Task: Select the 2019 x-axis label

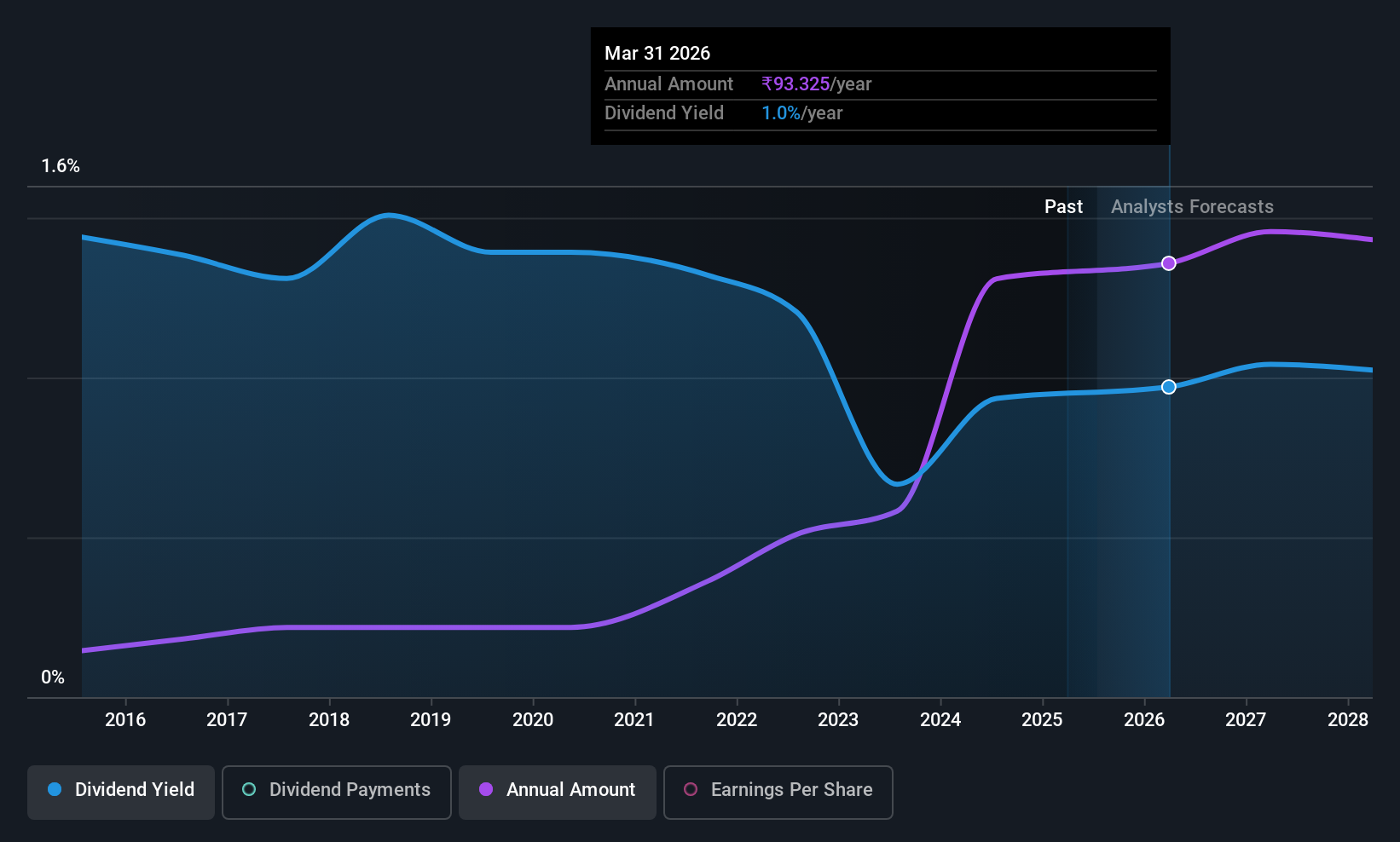Action: pos(431,720)
